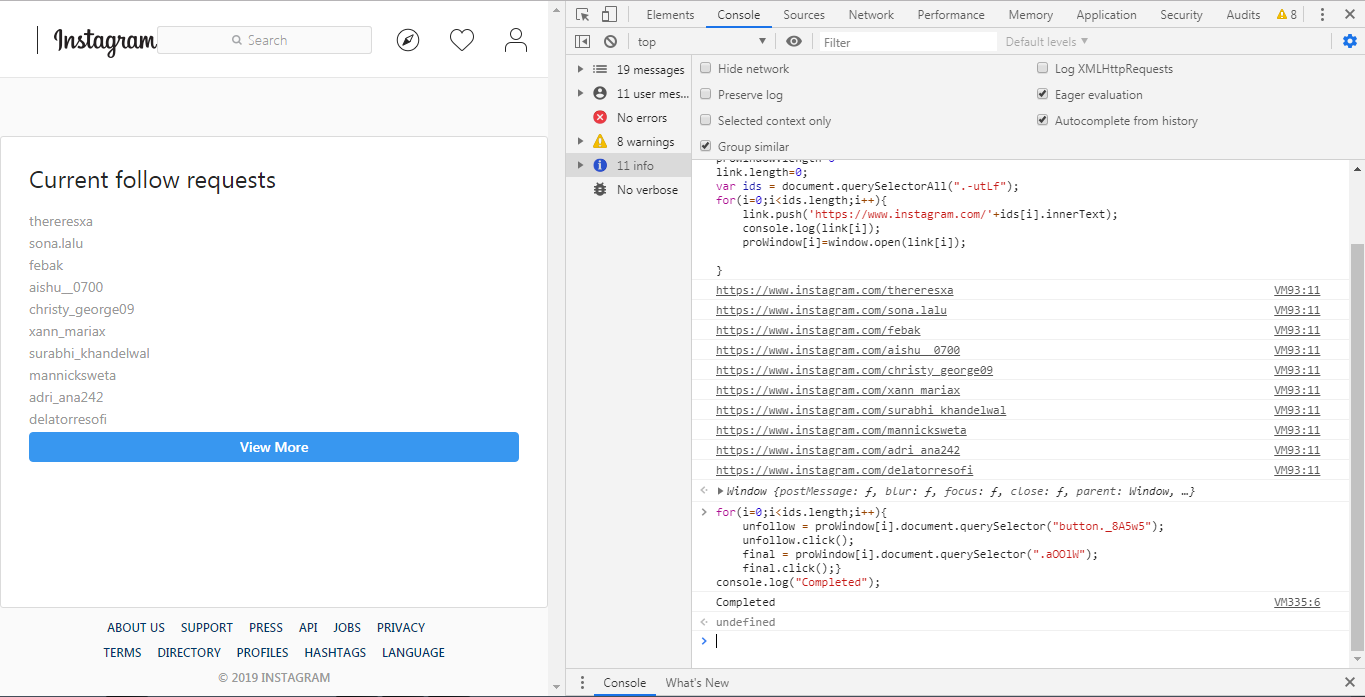
Task: Open the JOBS footer link
Action: [347, 628]
